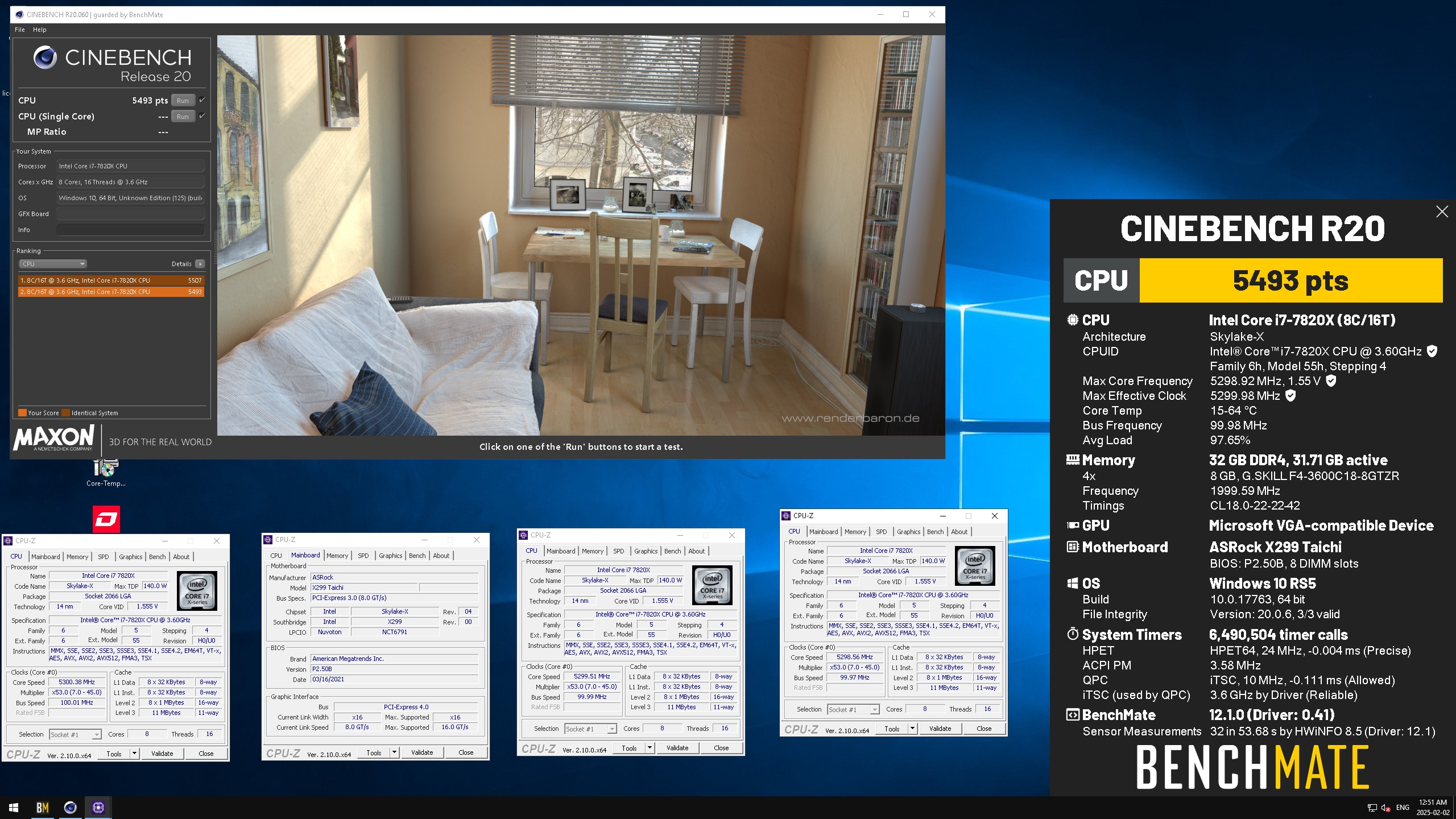The height and width of the screenshot is (819, 1456).
Task: Run the Cinebench CPU multi-core test
Action: click(x=183, y=101)
